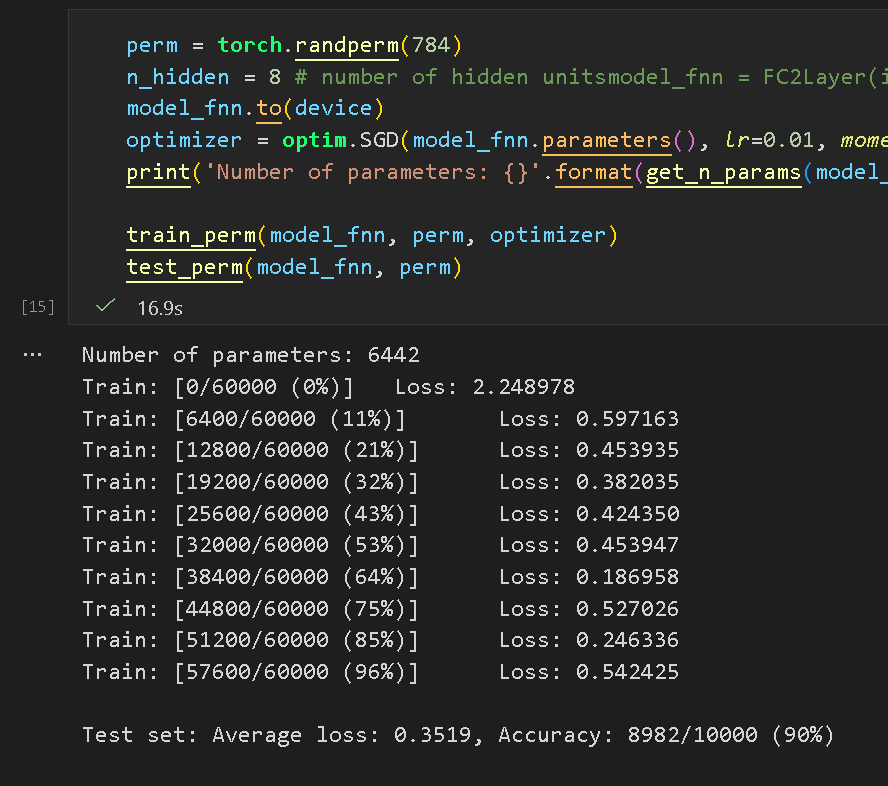Click the print function call
The image size is (888, 786).
pos(159,172)
